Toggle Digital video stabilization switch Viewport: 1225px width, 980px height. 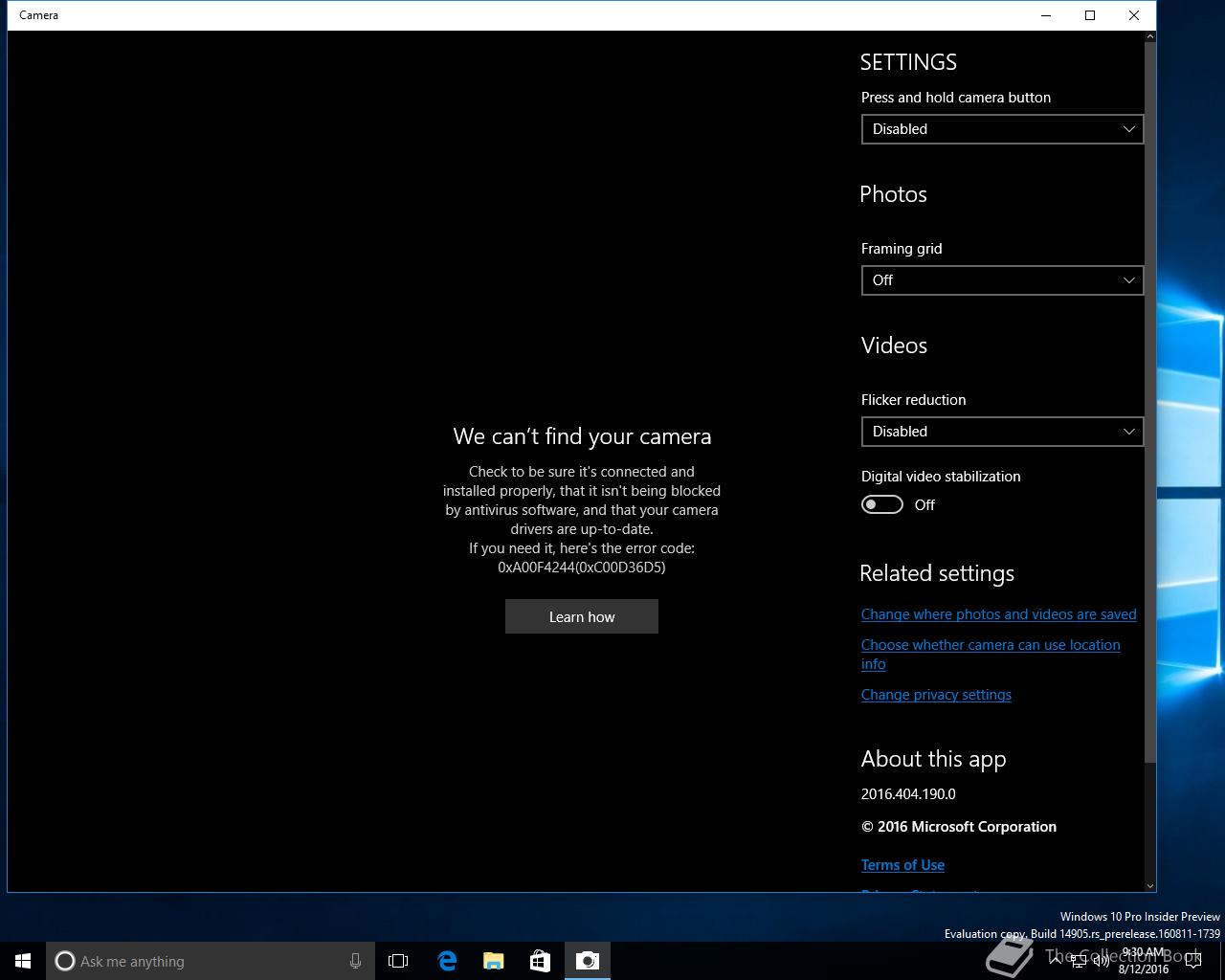pyautogui.click(x=881, y=504)
